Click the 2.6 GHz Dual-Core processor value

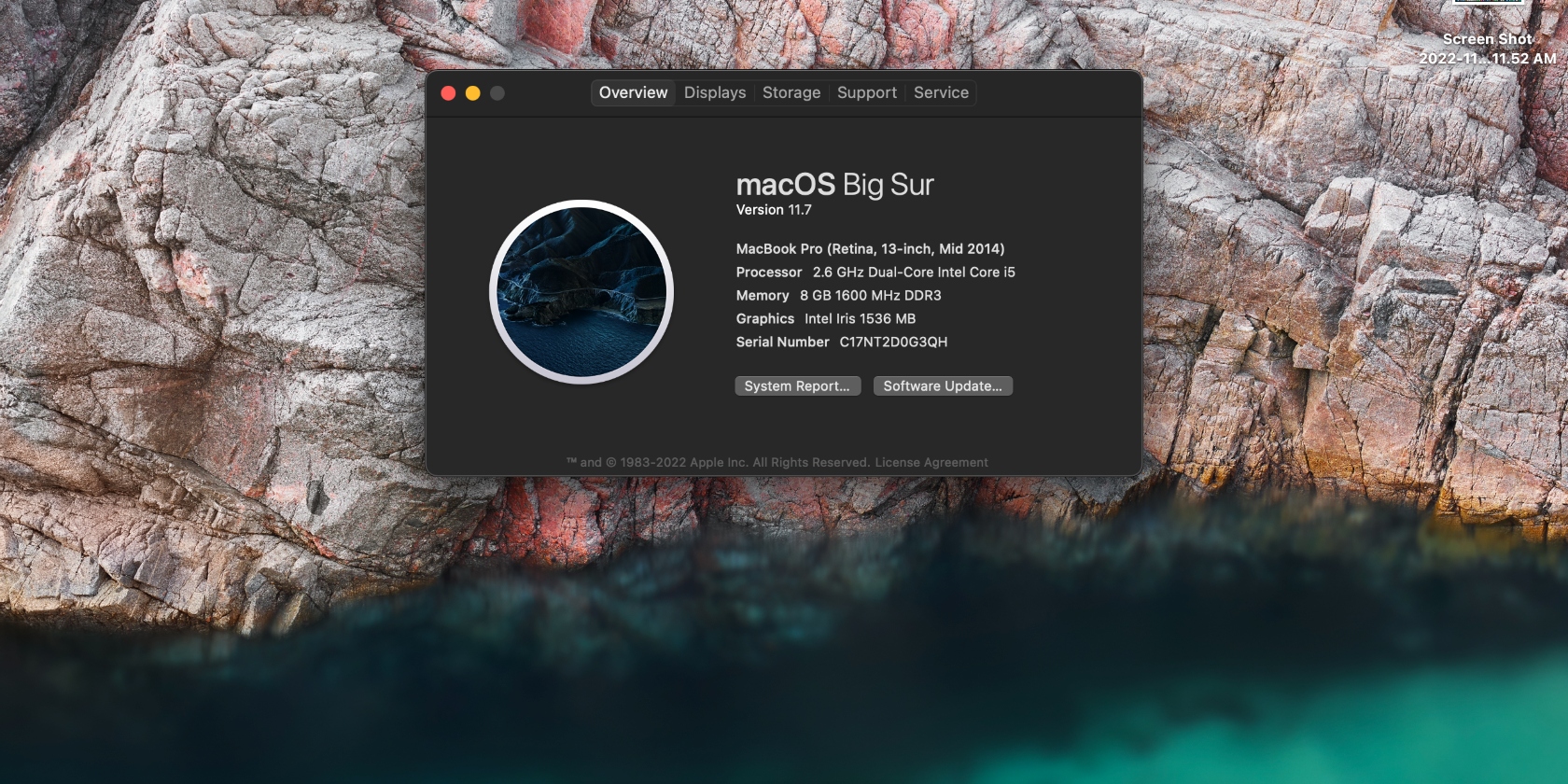[914, 272]
